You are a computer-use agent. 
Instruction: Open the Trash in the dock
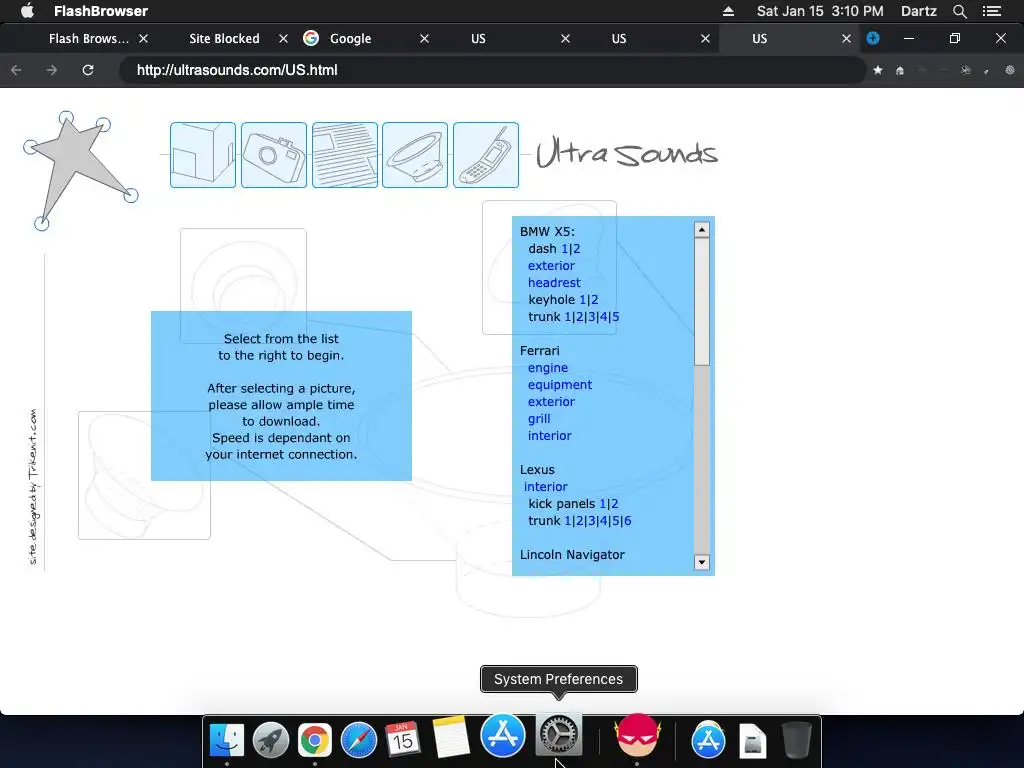coord(797,740)
